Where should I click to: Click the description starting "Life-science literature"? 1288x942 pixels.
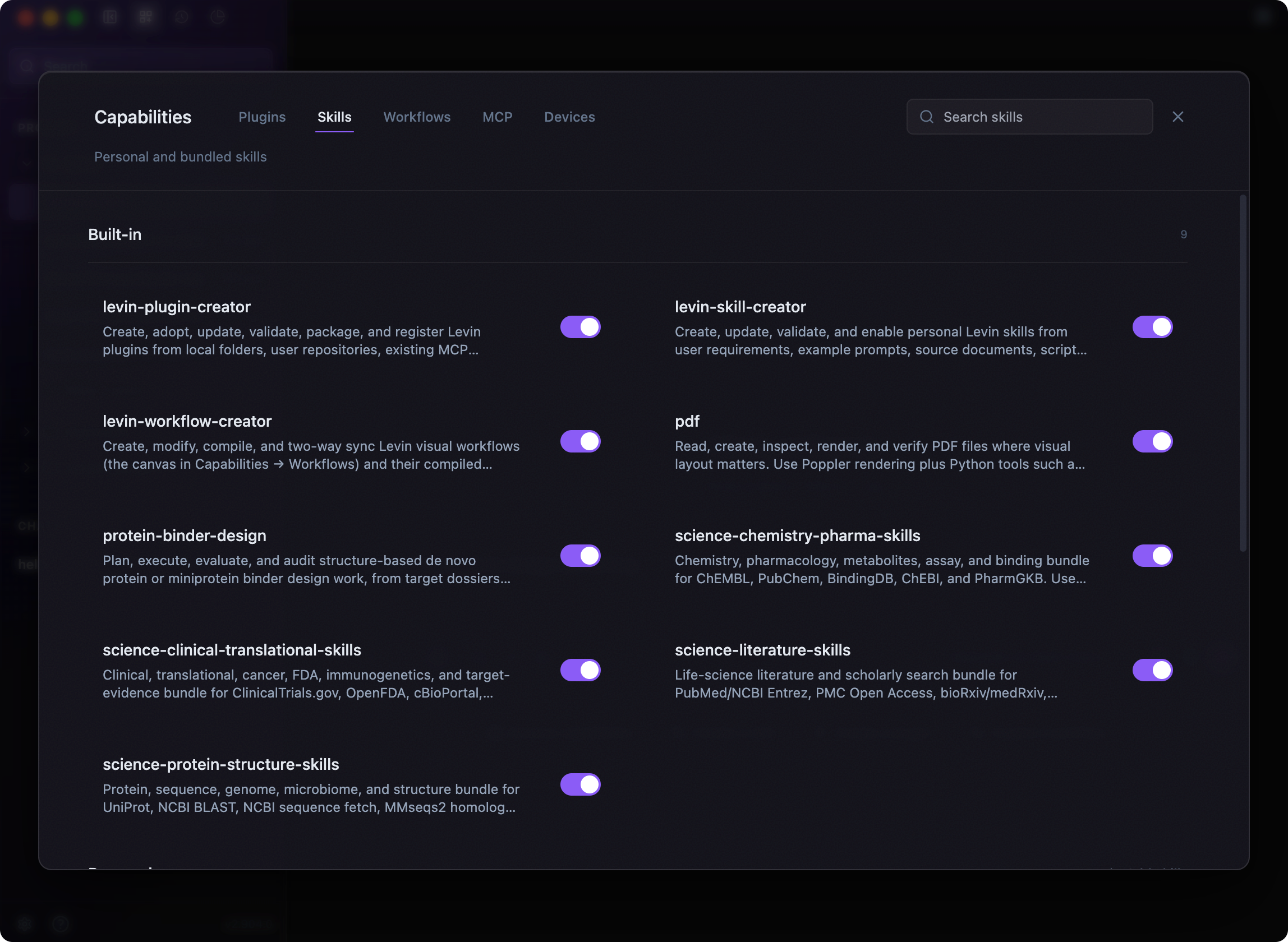click(866, 684)
